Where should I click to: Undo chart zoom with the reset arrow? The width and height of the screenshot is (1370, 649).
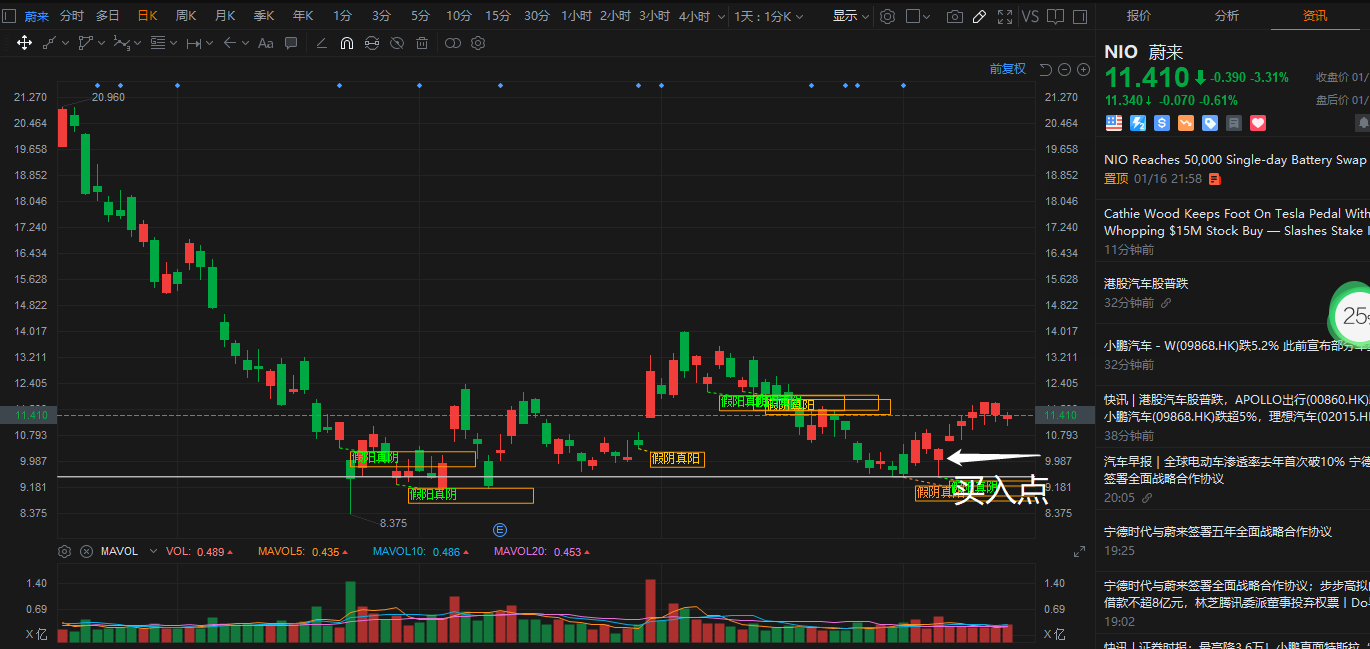pyautogui.click(x=1046, y=69)
